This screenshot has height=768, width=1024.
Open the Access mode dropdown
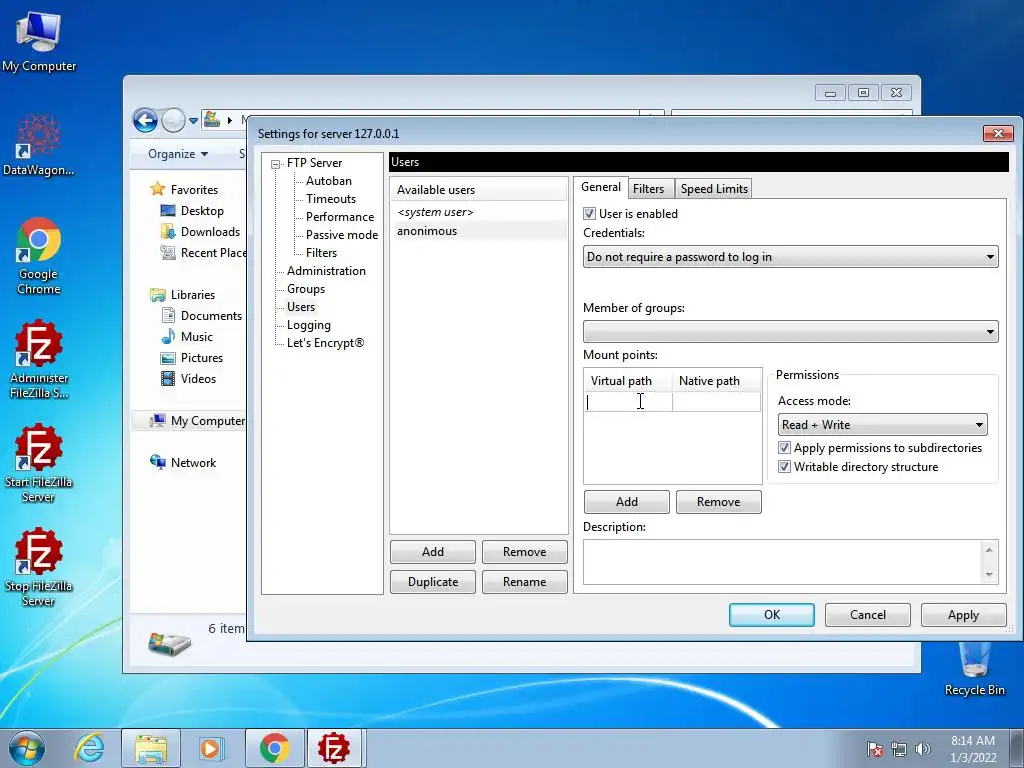pos(882,424)
